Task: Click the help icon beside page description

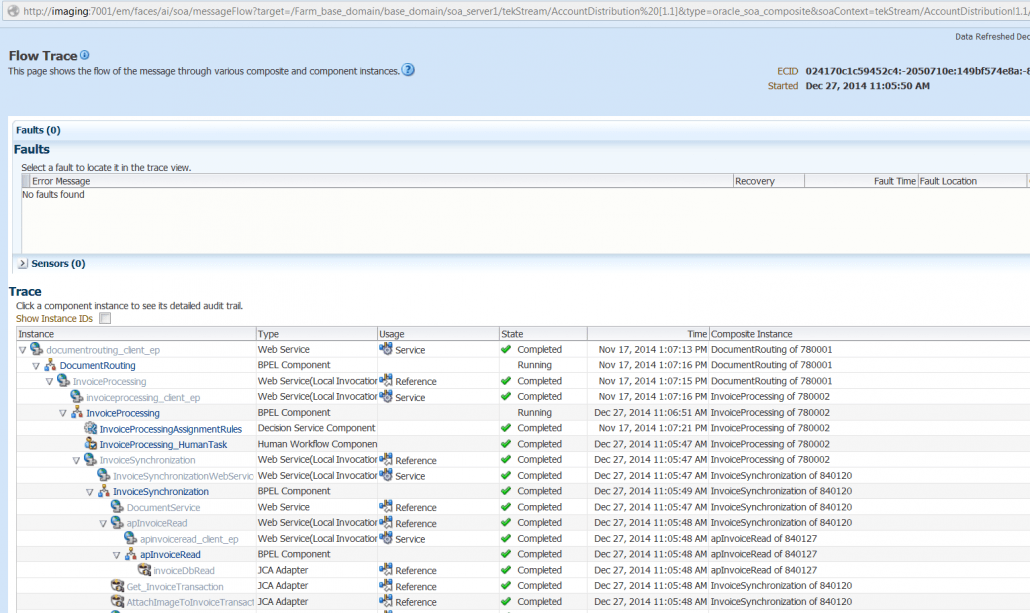Action: click(408, 70)
